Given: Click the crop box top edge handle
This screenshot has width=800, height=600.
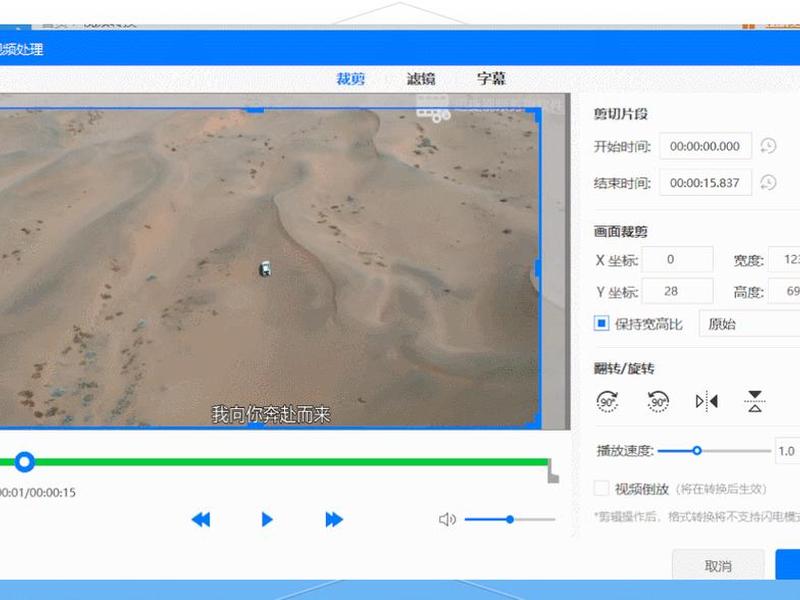Looking at the screenshot, I should (255, 109).
